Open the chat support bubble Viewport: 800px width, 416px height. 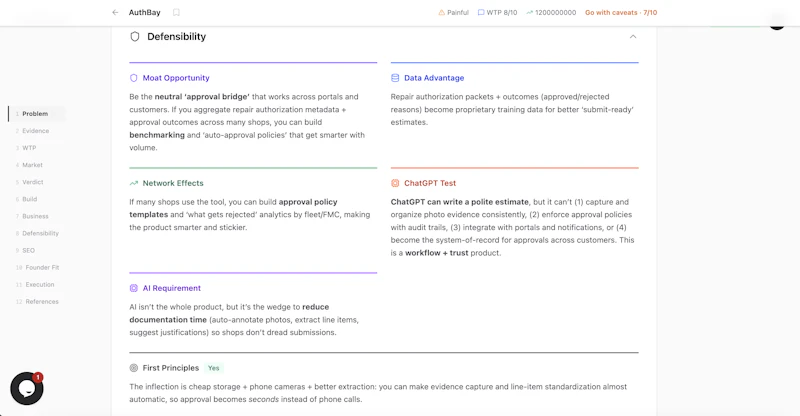pos(27,388)
